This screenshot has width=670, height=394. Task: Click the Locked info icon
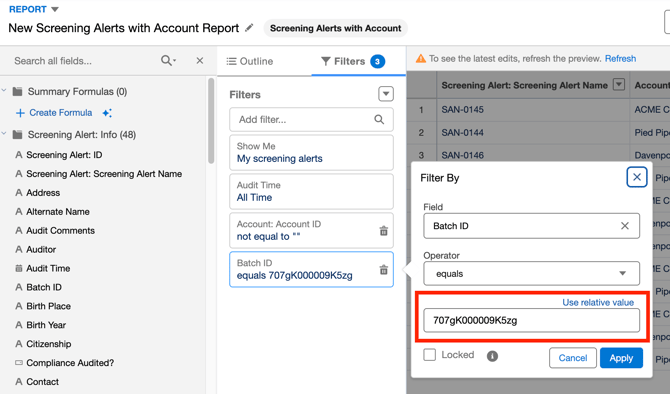492,356
